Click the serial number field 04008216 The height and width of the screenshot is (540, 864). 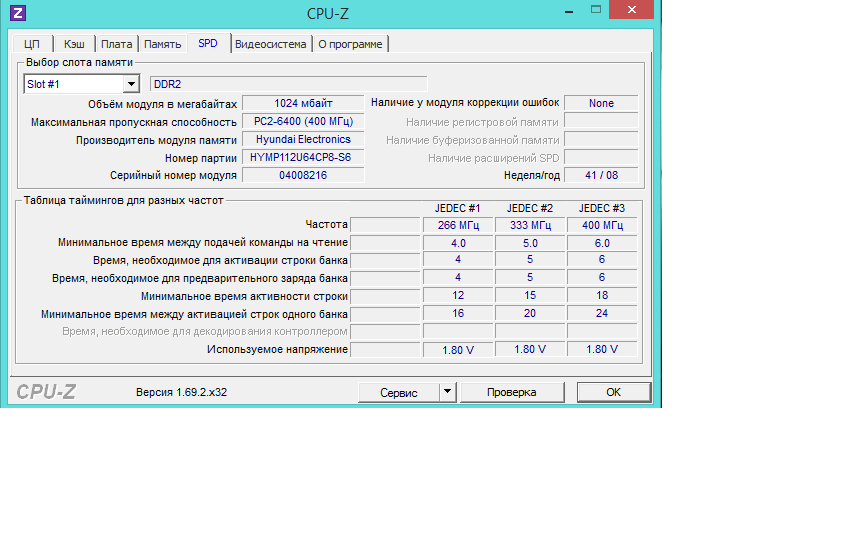coord(303,176)
